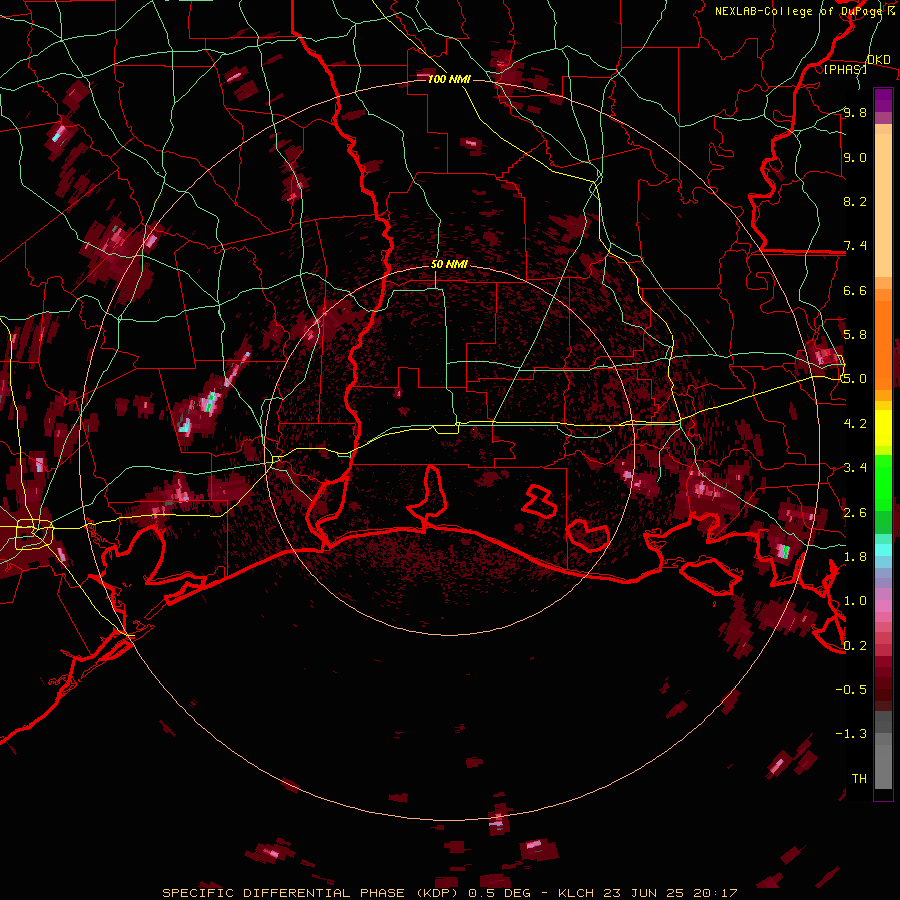Screen dimensions: 900x900
Task: Click the yellow segment of the color bar
Action: click(x=883, y=428)
